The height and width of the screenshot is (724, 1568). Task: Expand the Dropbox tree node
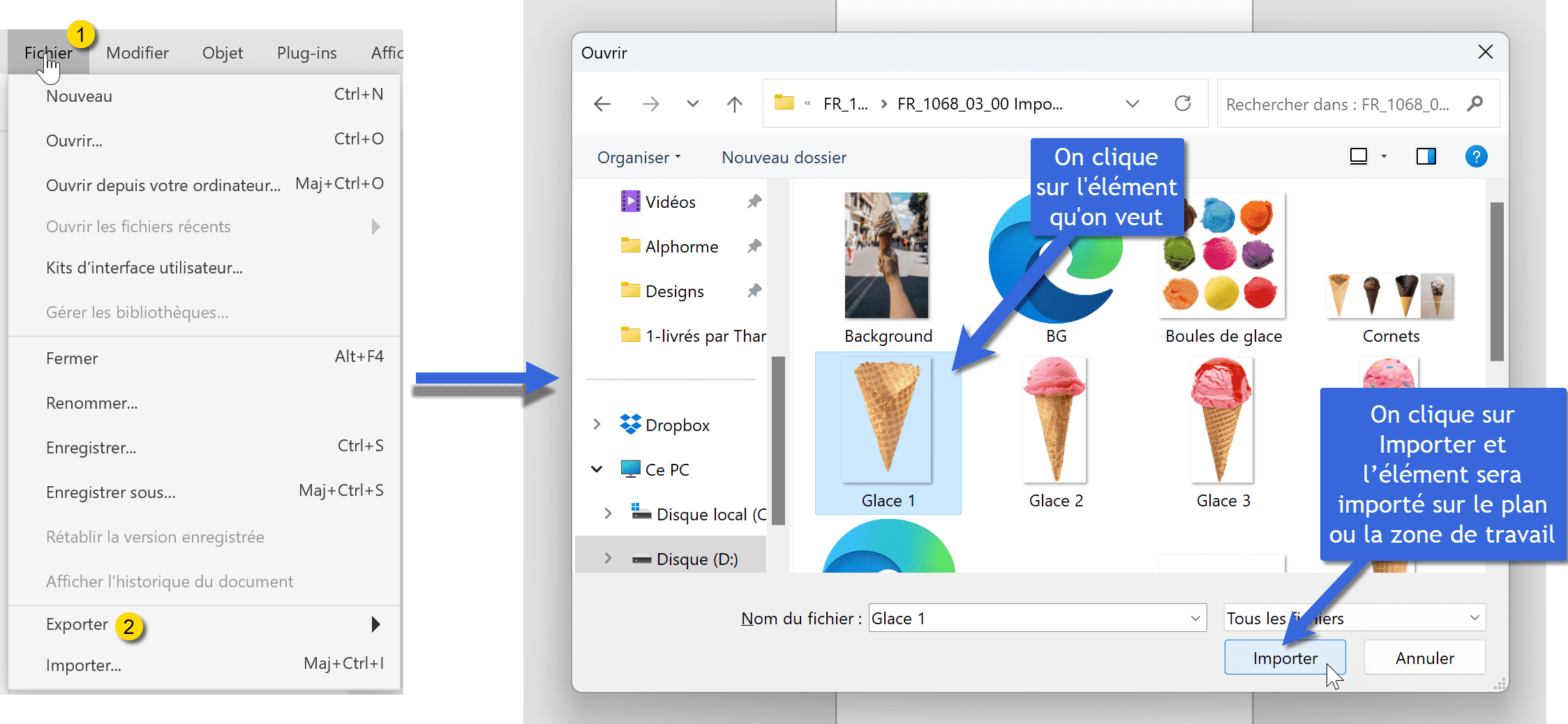coord(597,425)
